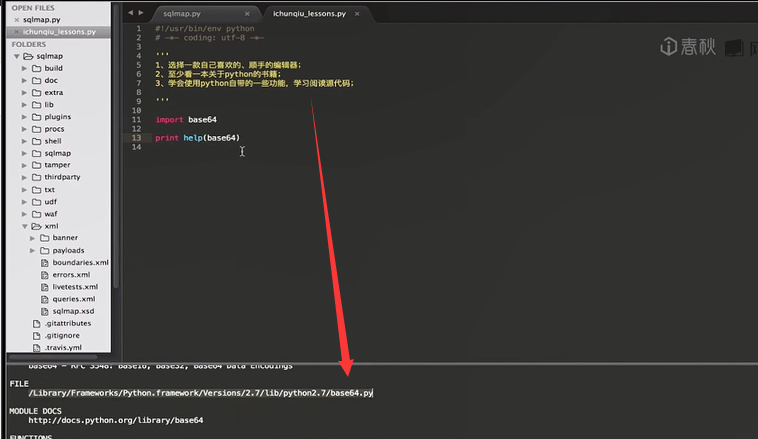Expand the banner folder

click(32, 238)
